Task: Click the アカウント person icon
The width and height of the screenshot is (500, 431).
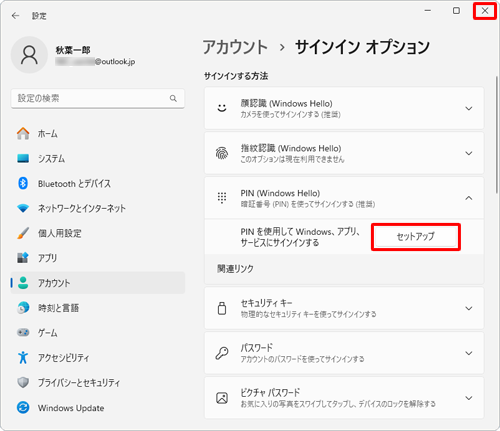Action: pos(23,283)
